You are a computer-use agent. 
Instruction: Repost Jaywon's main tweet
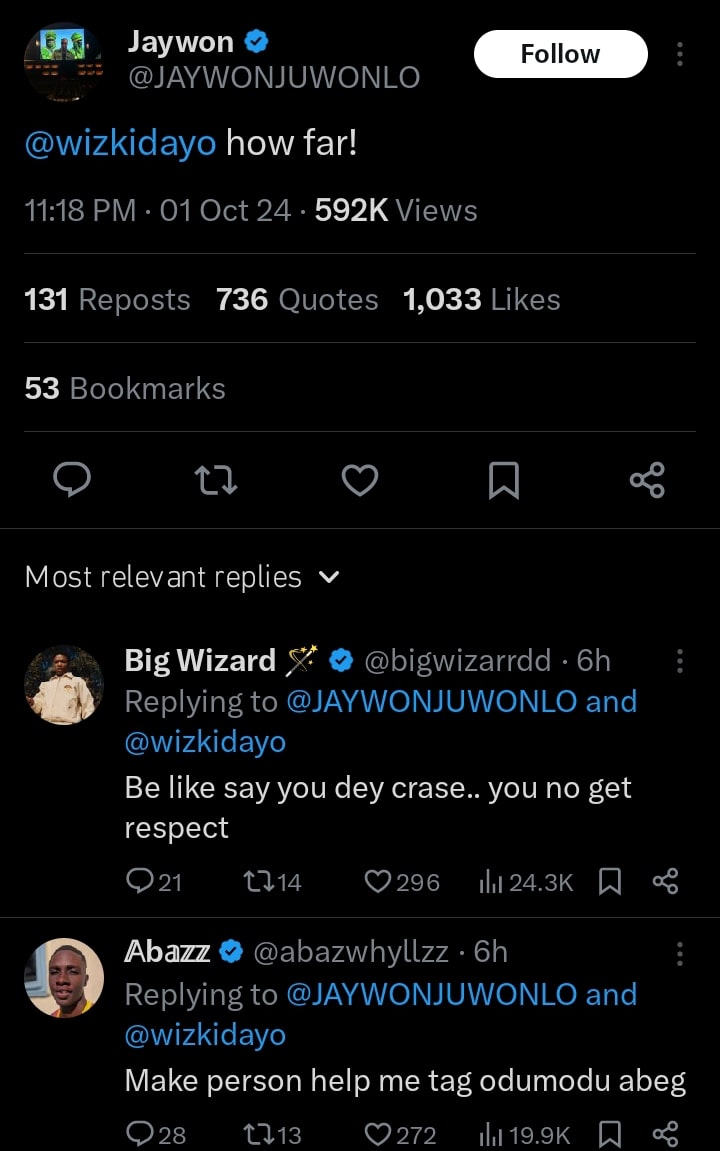point(215,481)
